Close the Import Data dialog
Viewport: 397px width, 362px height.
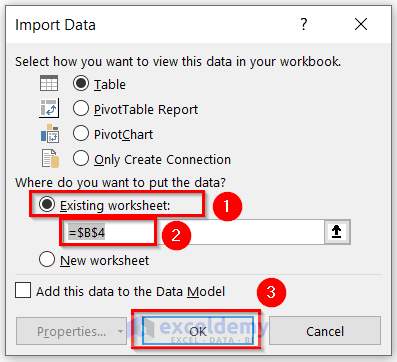[361, 24]
